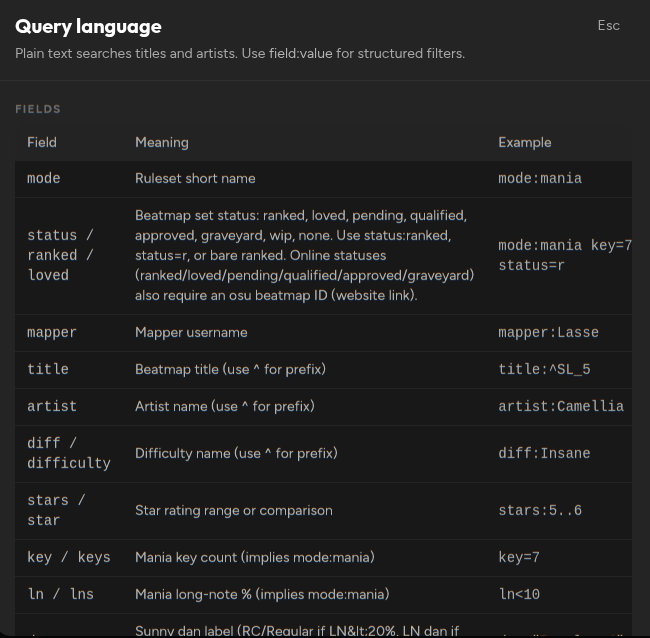Click the Query language heading

(88, 27)
